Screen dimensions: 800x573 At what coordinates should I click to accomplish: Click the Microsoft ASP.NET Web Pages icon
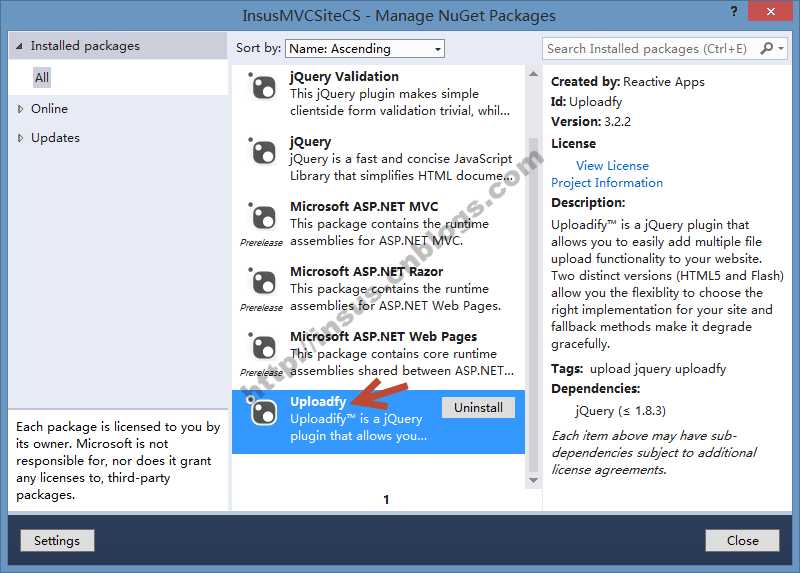[263, 346]
